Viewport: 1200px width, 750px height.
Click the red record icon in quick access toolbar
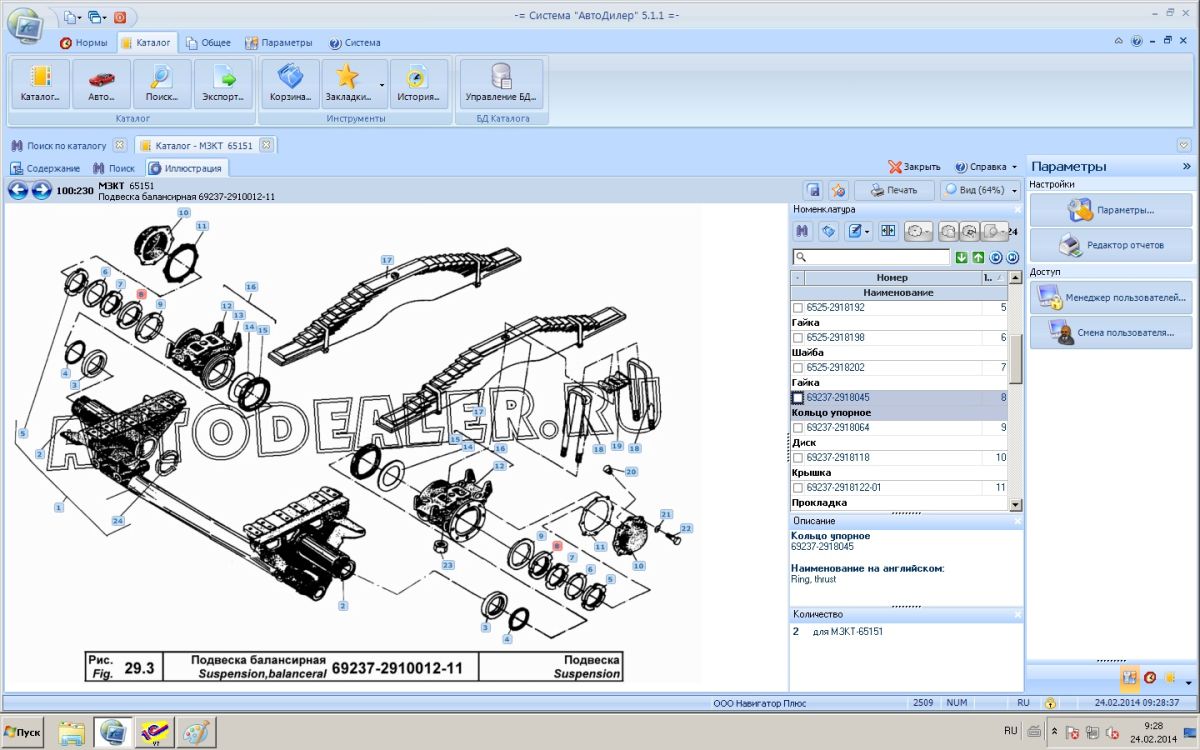(x=120, y=17)
